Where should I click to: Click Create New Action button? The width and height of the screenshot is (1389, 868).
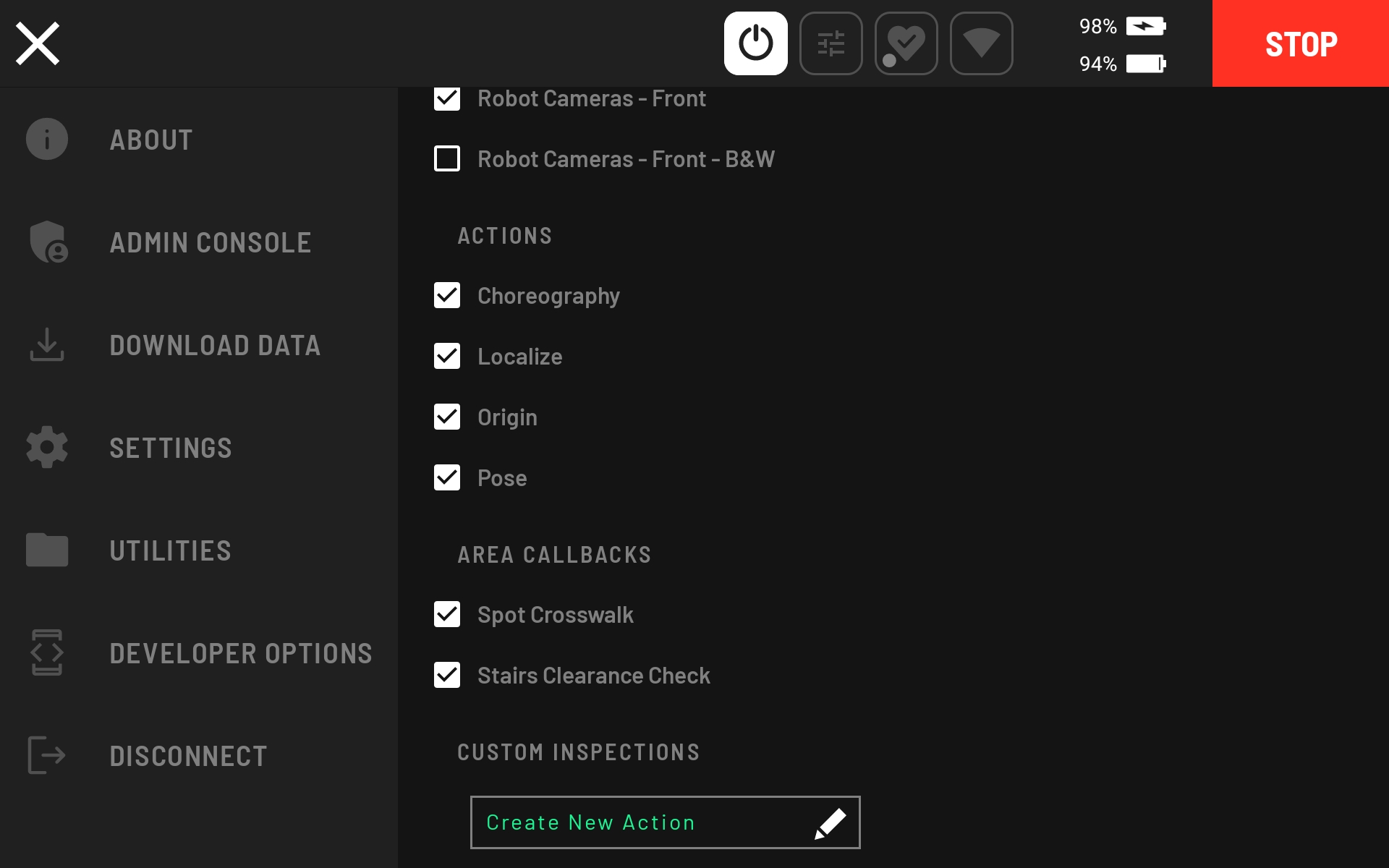[663, 821]
